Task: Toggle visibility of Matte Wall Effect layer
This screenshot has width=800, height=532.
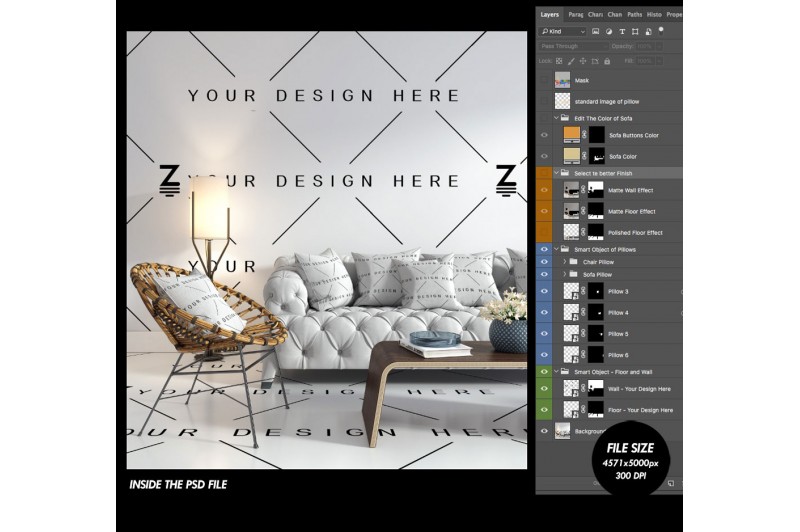Action: pyautogui.click(x=545, y=190)
